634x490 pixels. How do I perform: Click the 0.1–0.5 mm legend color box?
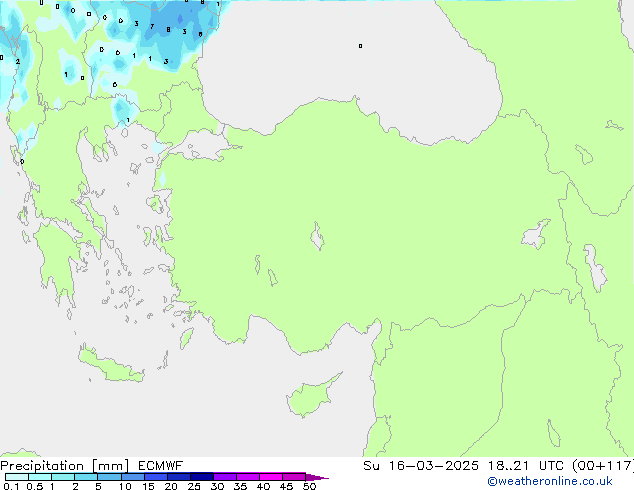(17, 477)
